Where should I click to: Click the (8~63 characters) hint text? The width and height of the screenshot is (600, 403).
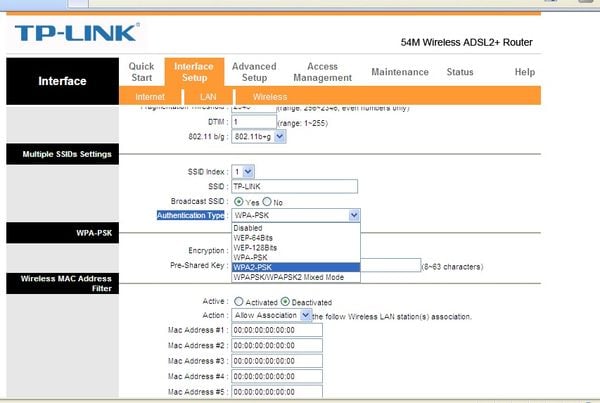click(452, 267)
